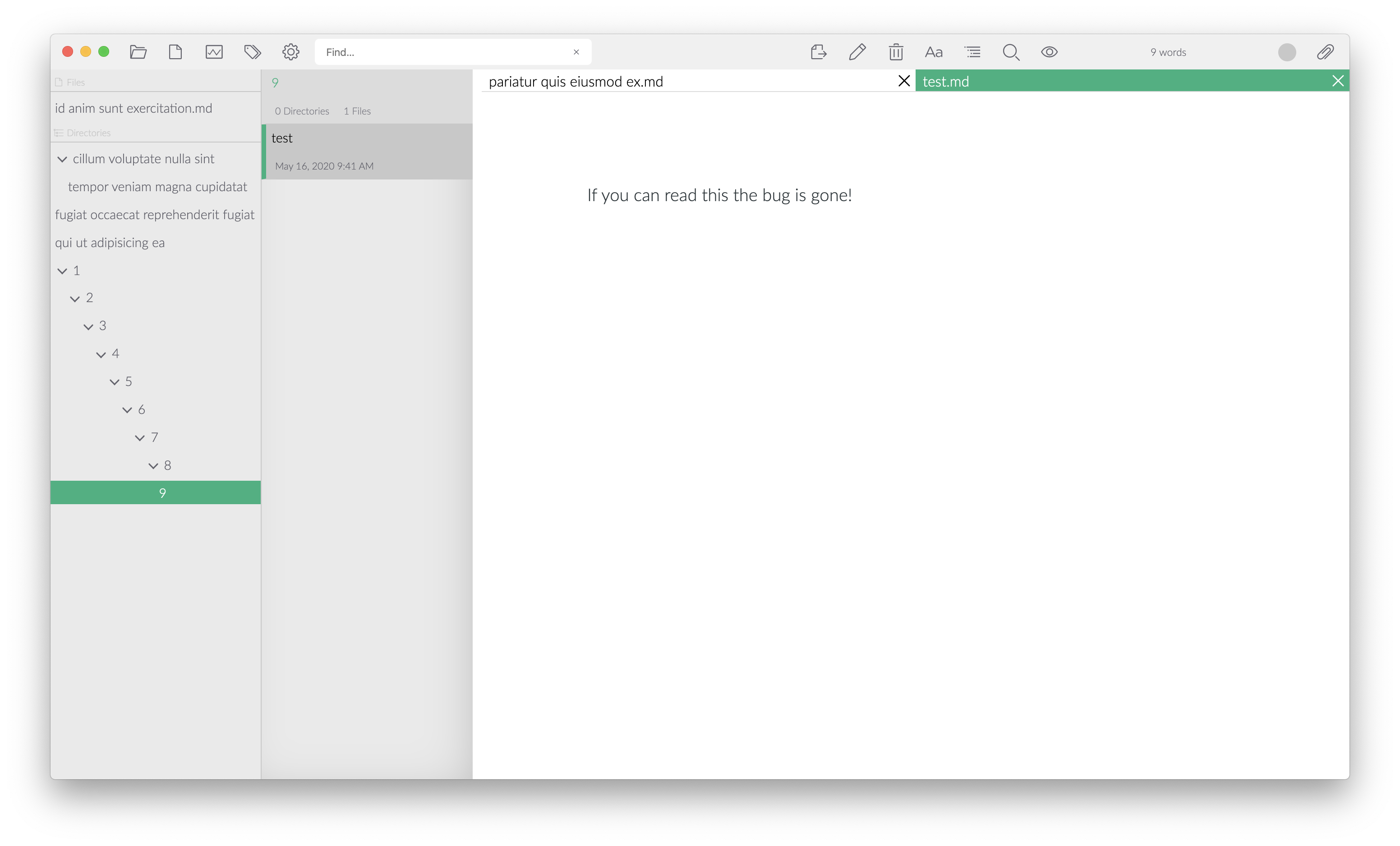Screen dimensions: 1400x846
Task: Delete the file with the trash icon
Action: pos(896,52)
